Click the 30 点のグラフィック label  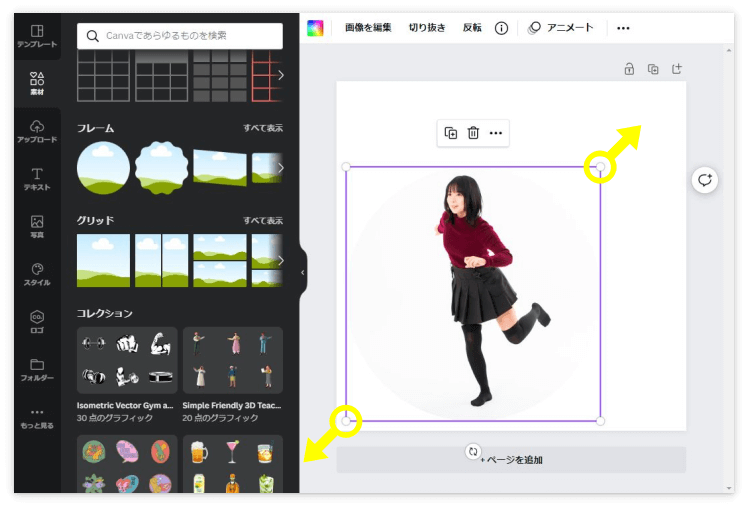[114, 418]
